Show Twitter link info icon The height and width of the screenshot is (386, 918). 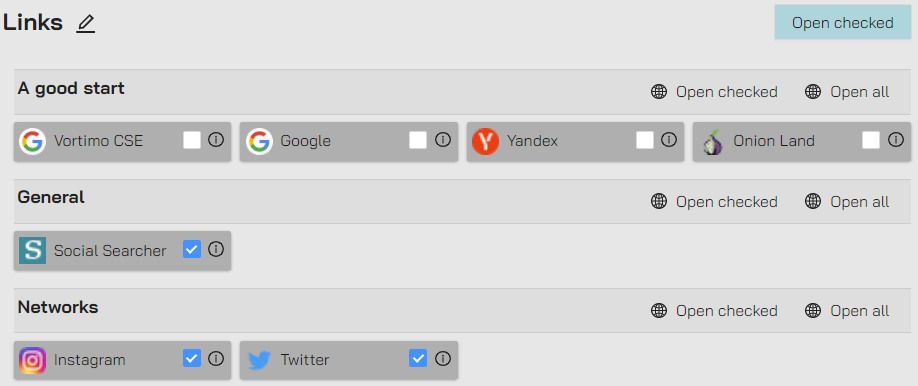pos(443,358)
